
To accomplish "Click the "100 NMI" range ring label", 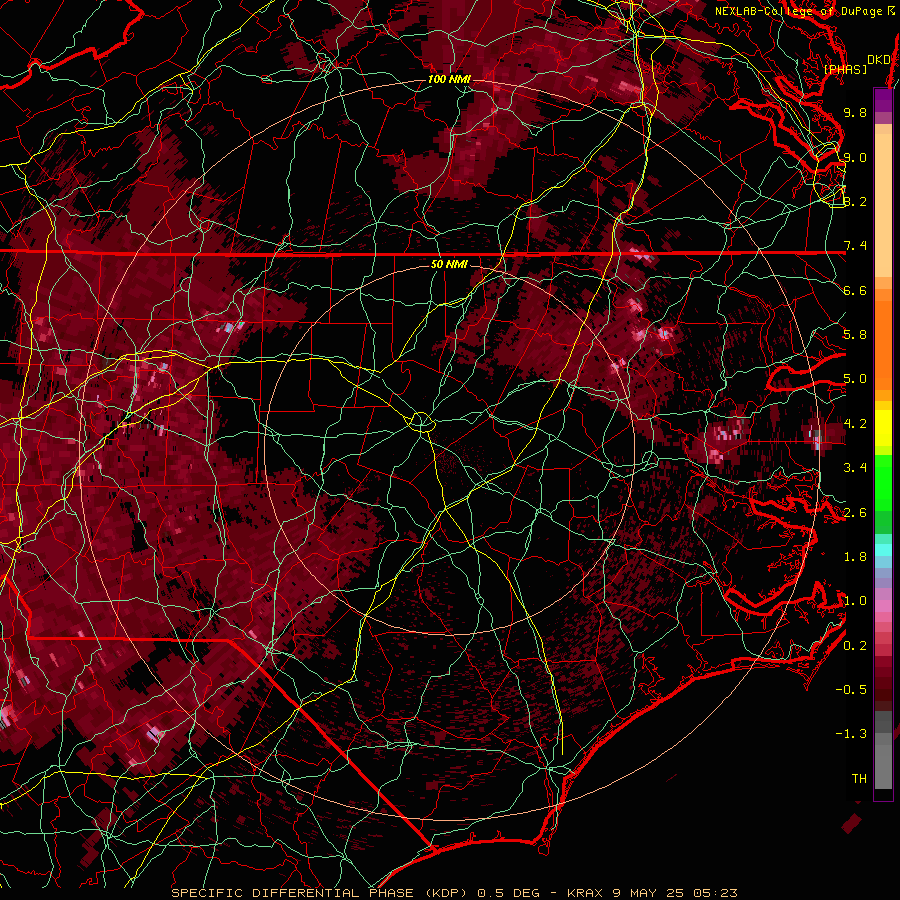I will 449,79.
